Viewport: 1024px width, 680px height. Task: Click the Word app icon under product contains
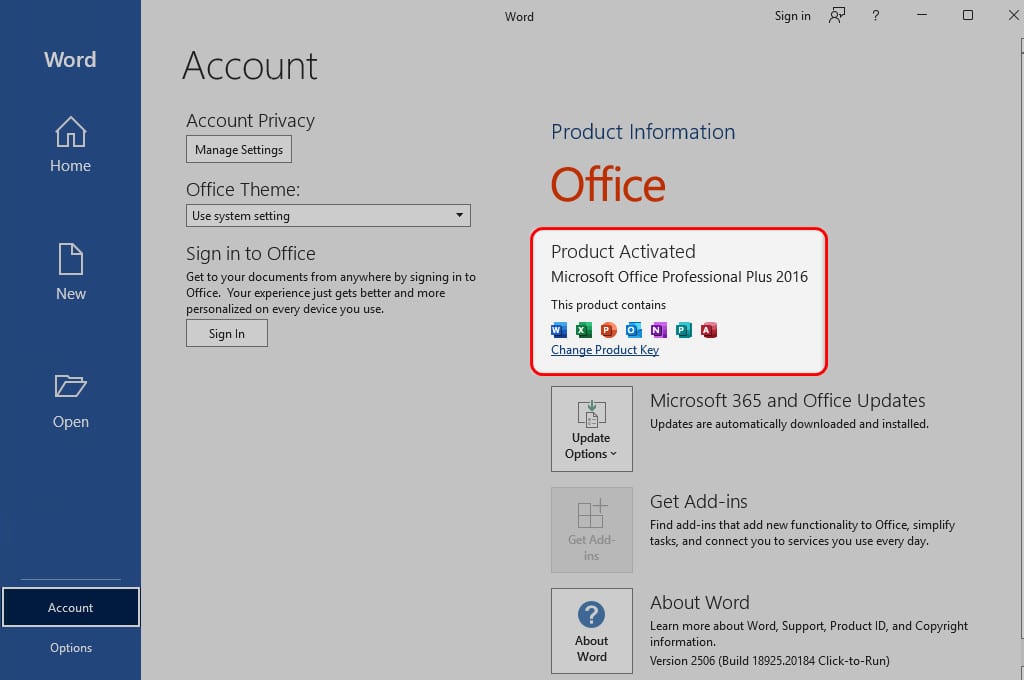[558, 330]
